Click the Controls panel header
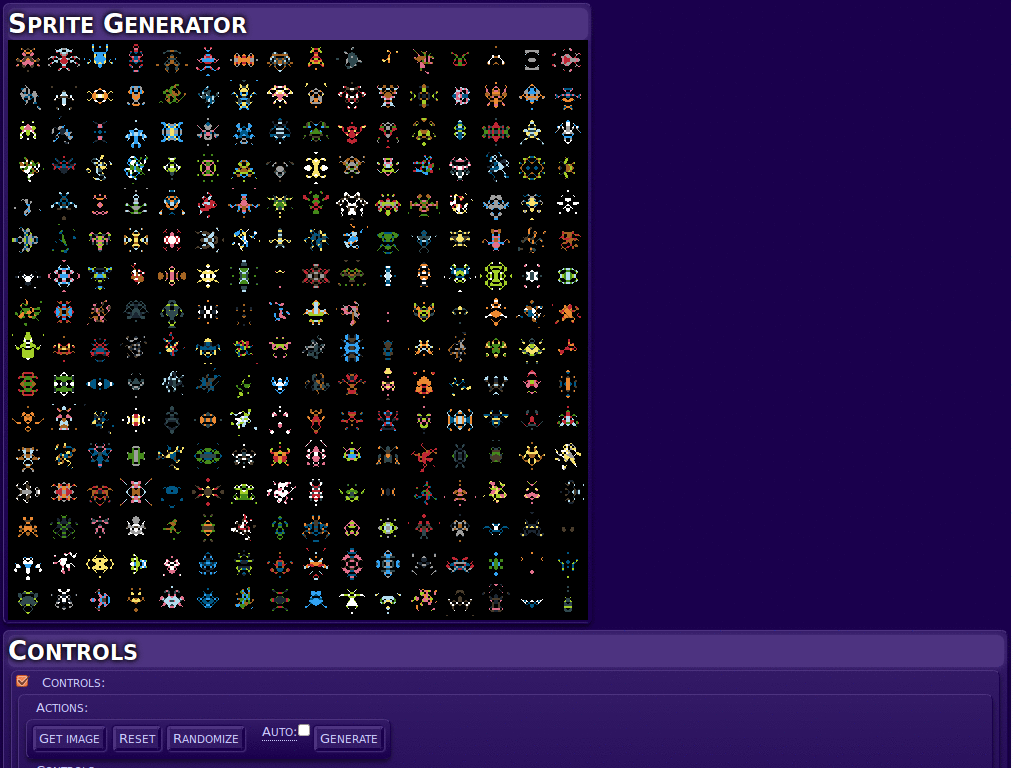Viewport: 1024px width, 768px height. [x=505, y=650]
